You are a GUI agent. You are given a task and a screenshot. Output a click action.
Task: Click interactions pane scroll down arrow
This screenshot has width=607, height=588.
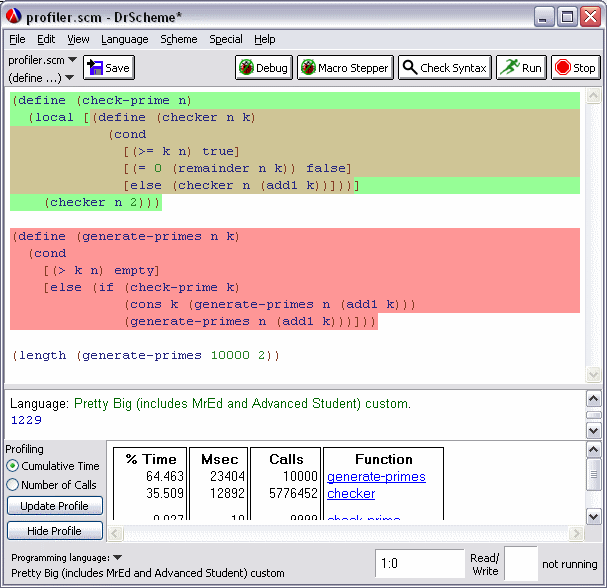593,430
